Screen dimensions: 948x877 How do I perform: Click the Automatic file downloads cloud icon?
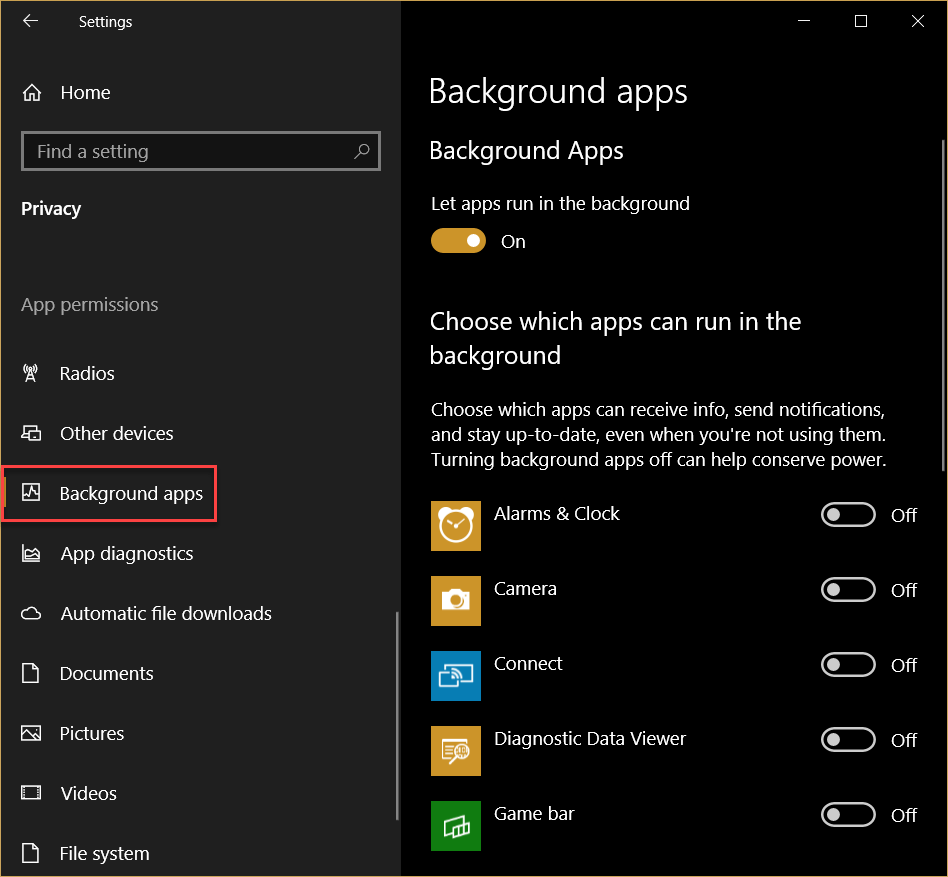(31, 613)
